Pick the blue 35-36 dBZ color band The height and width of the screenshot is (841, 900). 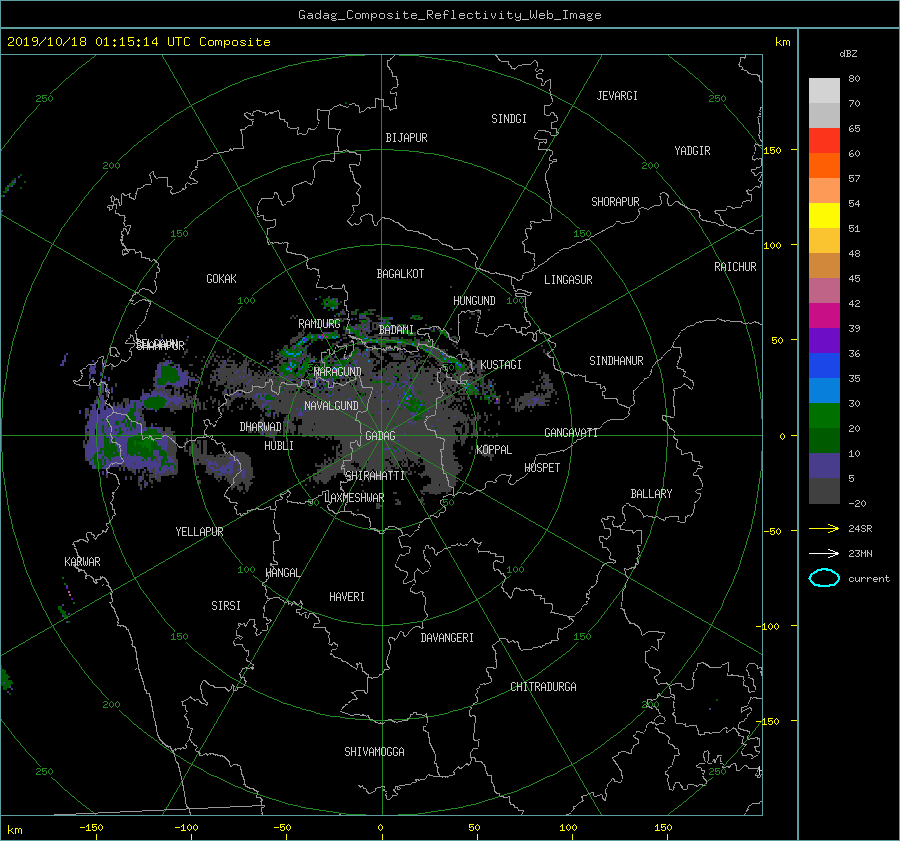pos(824,366)
